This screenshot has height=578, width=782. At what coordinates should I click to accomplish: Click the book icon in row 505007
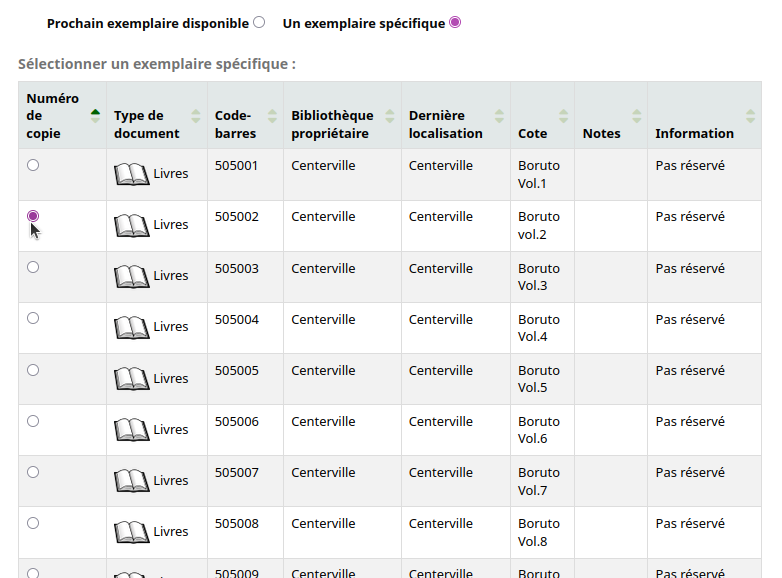click(x=132, y=481)
